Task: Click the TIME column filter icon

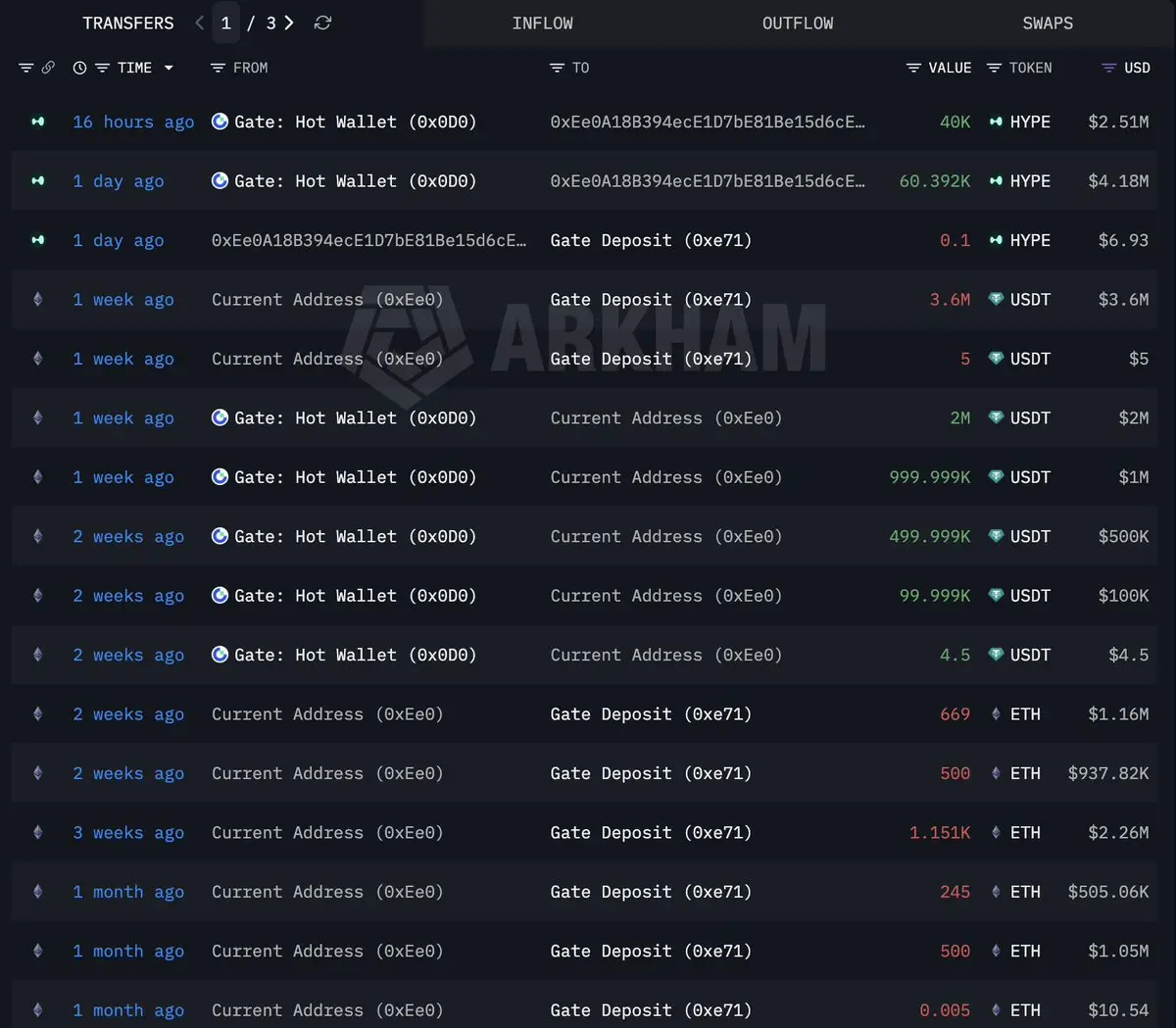Action: point(102,68)
